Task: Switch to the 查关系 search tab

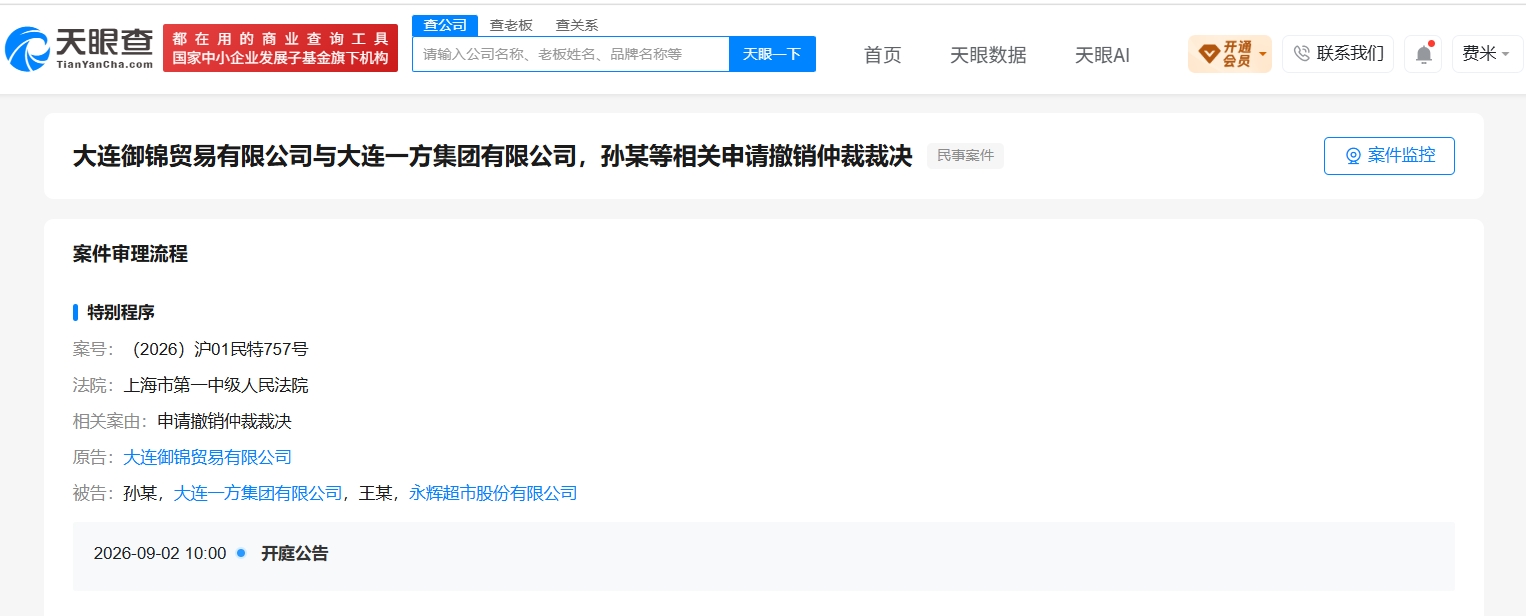Action: [577, 25]
